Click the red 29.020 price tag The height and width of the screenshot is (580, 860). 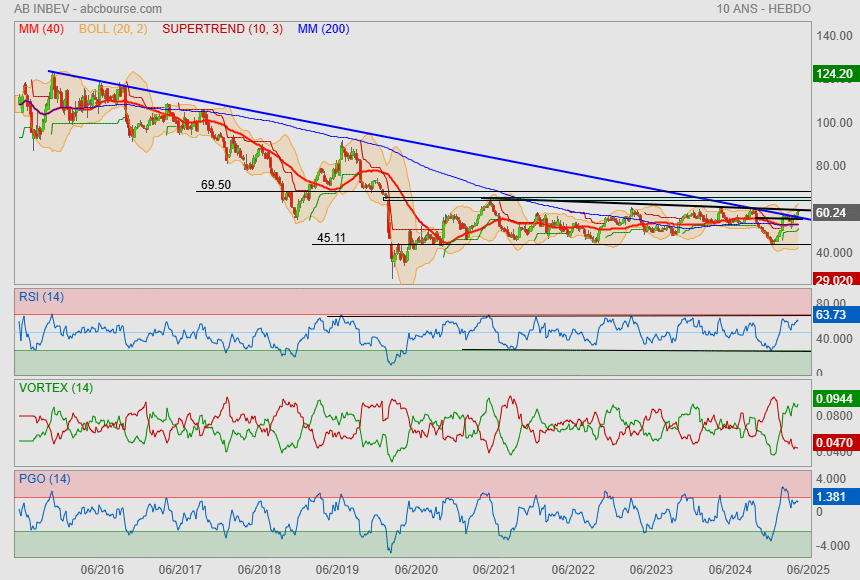835,280
